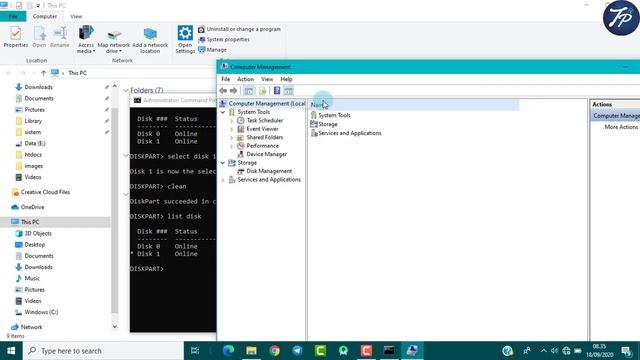The width and height of the screenshot is (640, 360).
Task: Click the Show/Hide Console Tree toolbar icon
Action: coord(249,91)
